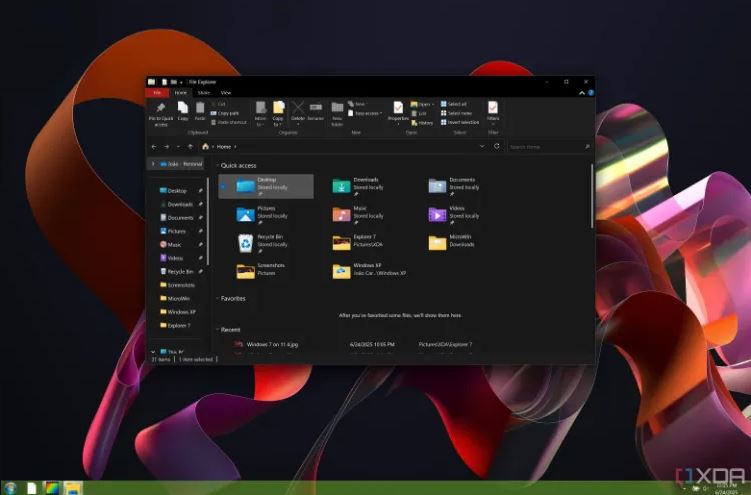Image resolution: width=751 pixels, height=495 pixels.
Task: Select Documents in the navigation pane
Action: [x=180, y=217]
